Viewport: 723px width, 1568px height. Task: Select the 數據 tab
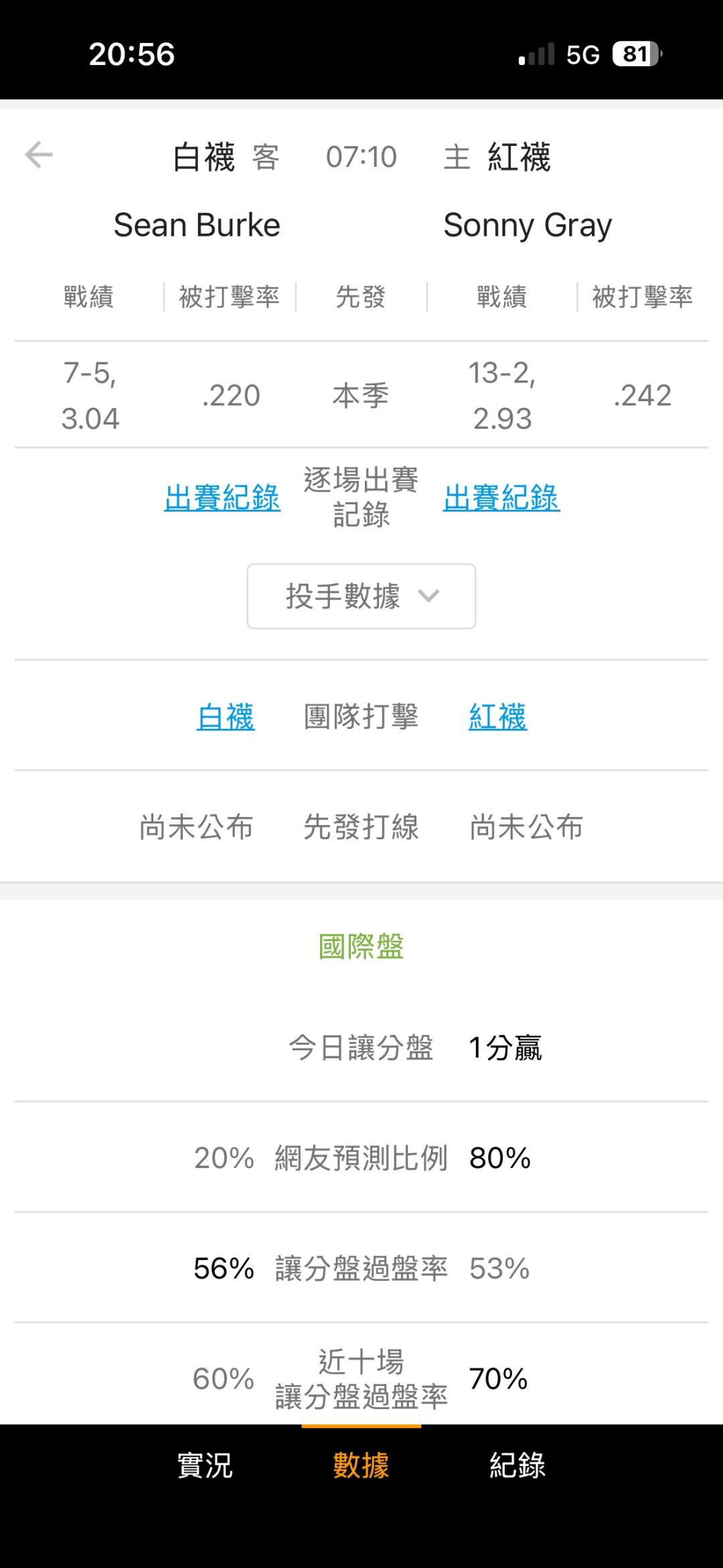click(361, 1465)
